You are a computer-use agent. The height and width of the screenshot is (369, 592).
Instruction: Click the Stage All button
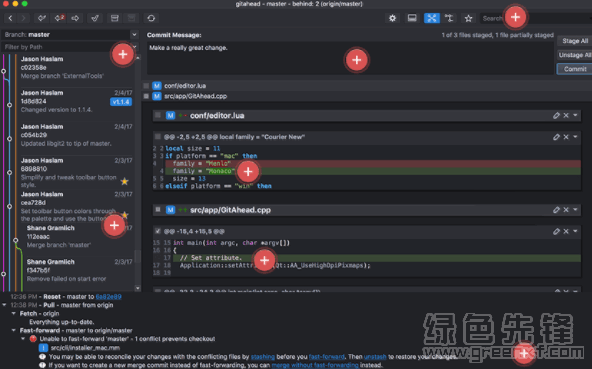(x=574, y=41)
